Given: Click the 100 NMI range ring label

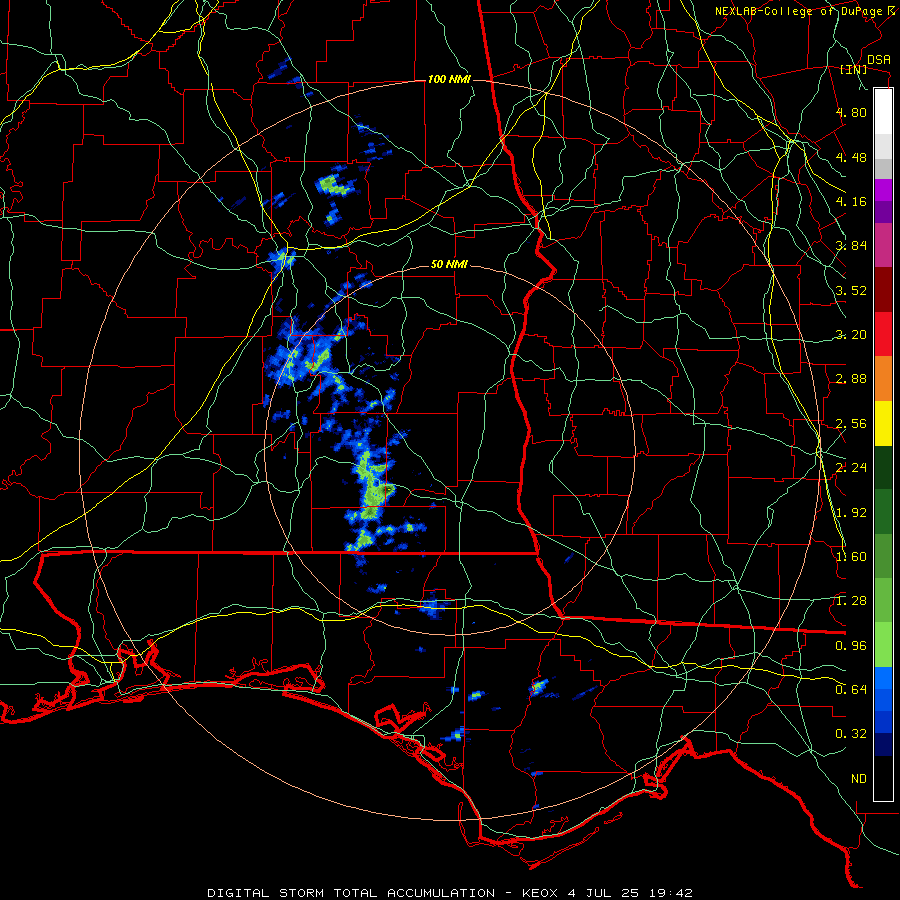Looking at the screenshot, I should [449, 79].
